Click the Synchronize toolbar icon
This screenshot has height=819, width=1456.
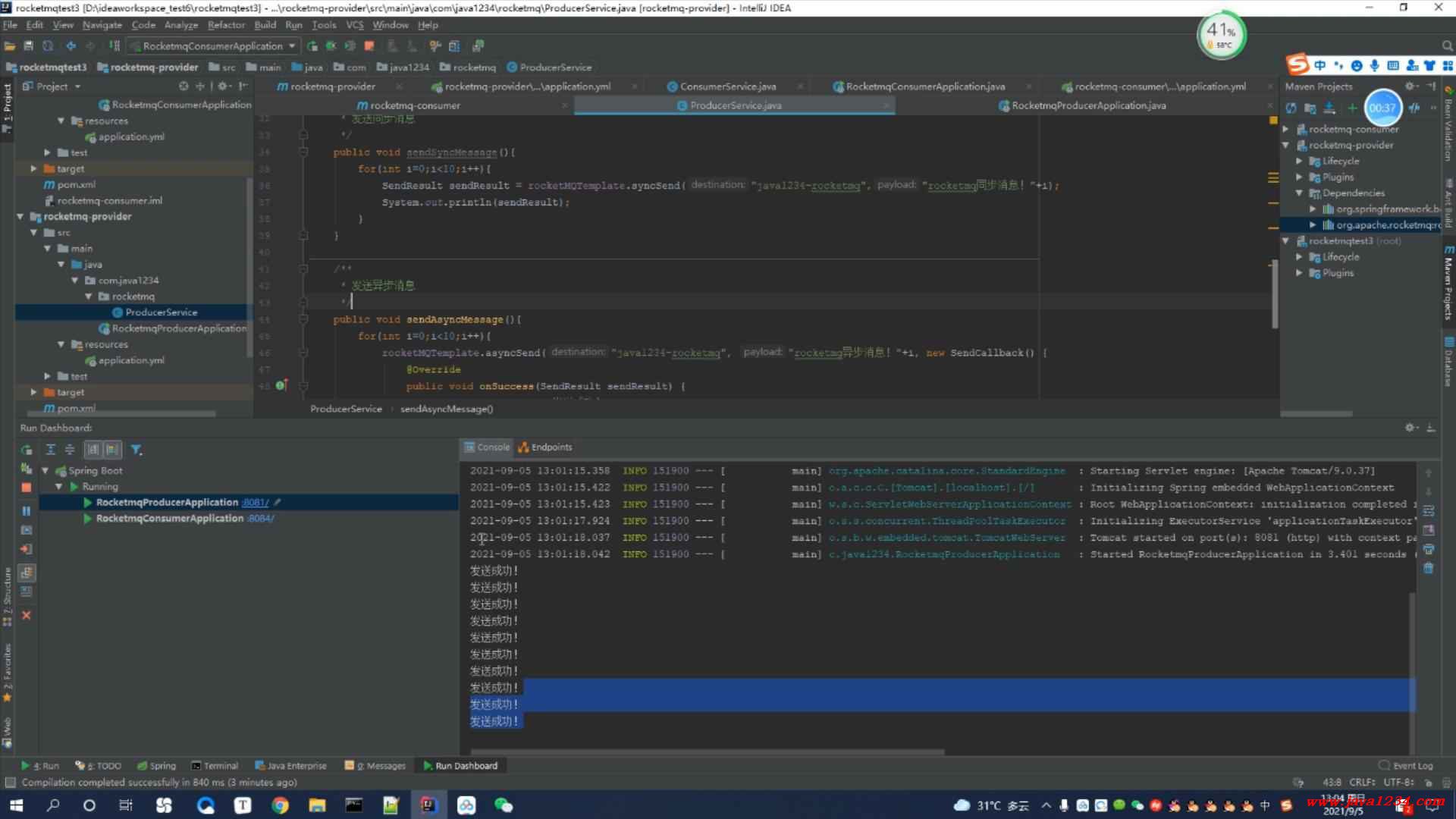point(48,46)
